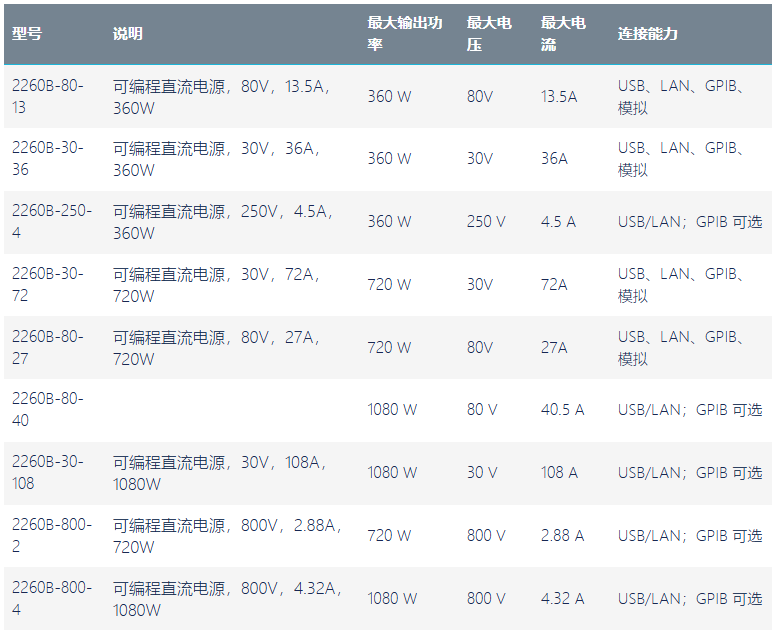Open model 2260B-800-2

pos(52,536)
